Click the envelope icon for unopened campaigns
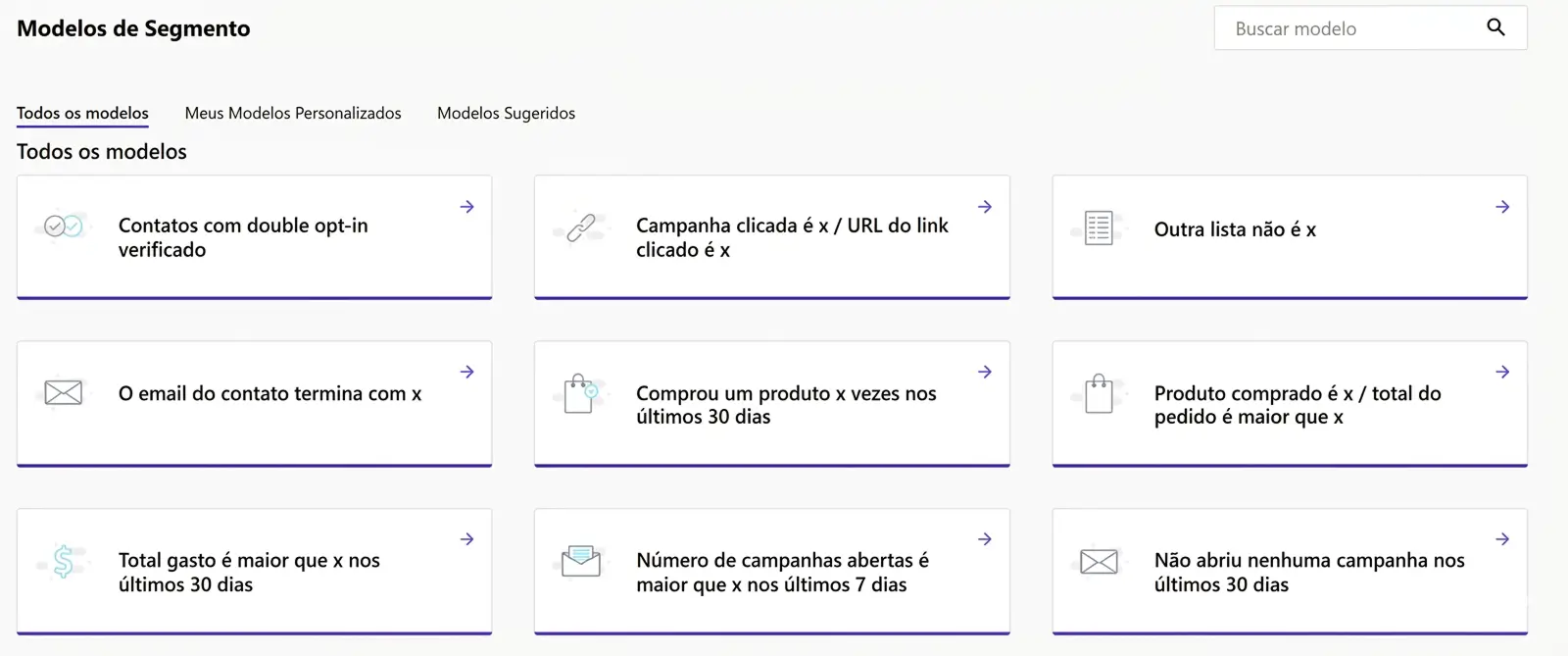Screen dimensions: 1568x656 click(x=1099, y=562)
